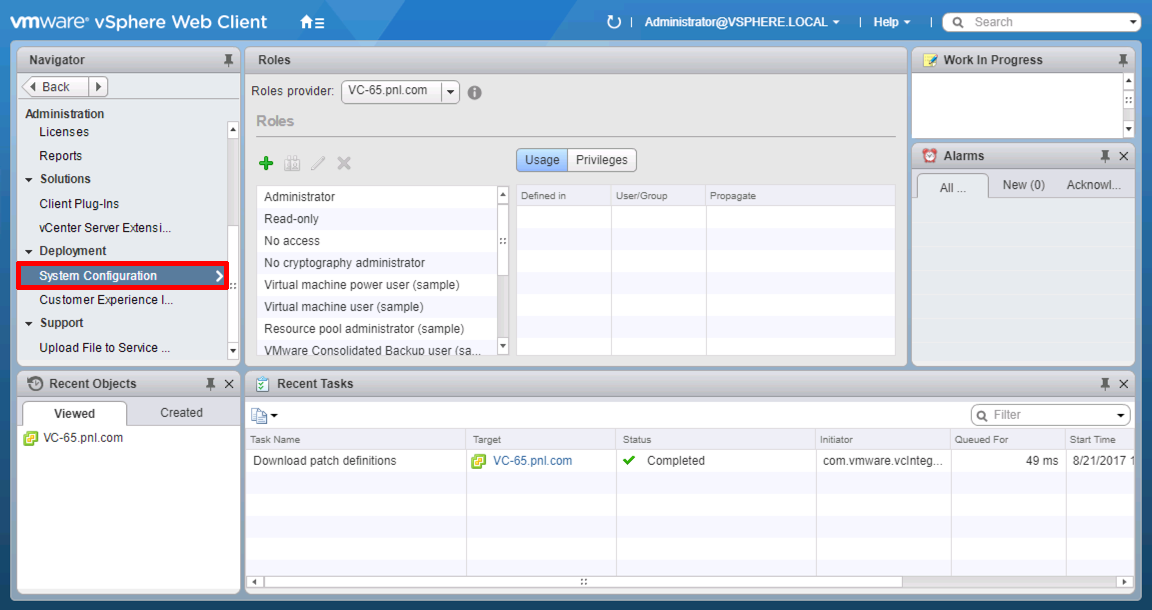Click Navigator scrollbar down arrow
Viewport: 1152px width, 610px height.
coord(233,351)
